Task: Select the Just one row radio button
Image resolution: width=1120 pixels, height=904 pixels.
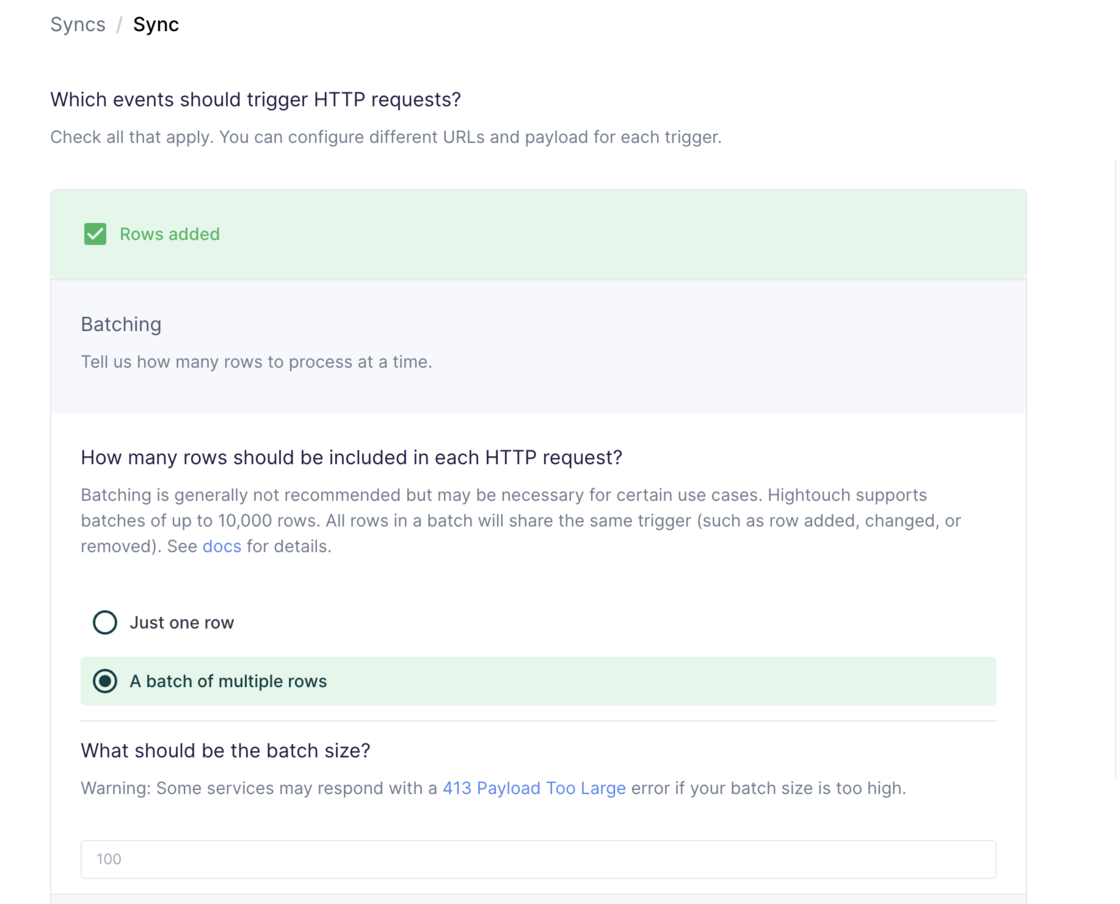Action: 105,622
